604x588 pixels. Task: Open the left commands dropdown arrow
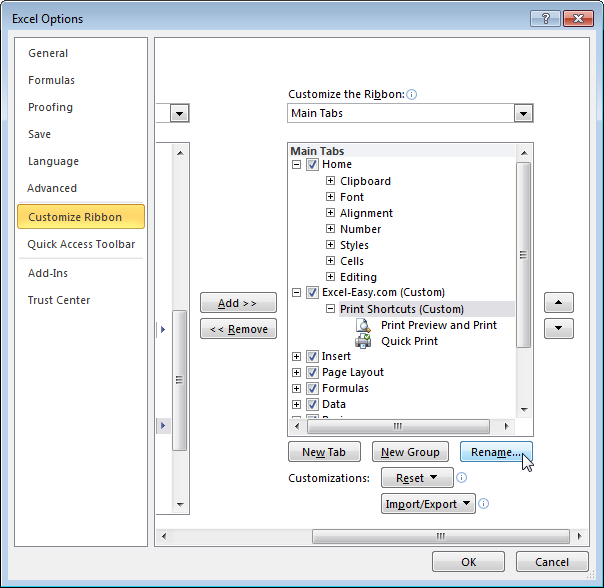[180, 113]
